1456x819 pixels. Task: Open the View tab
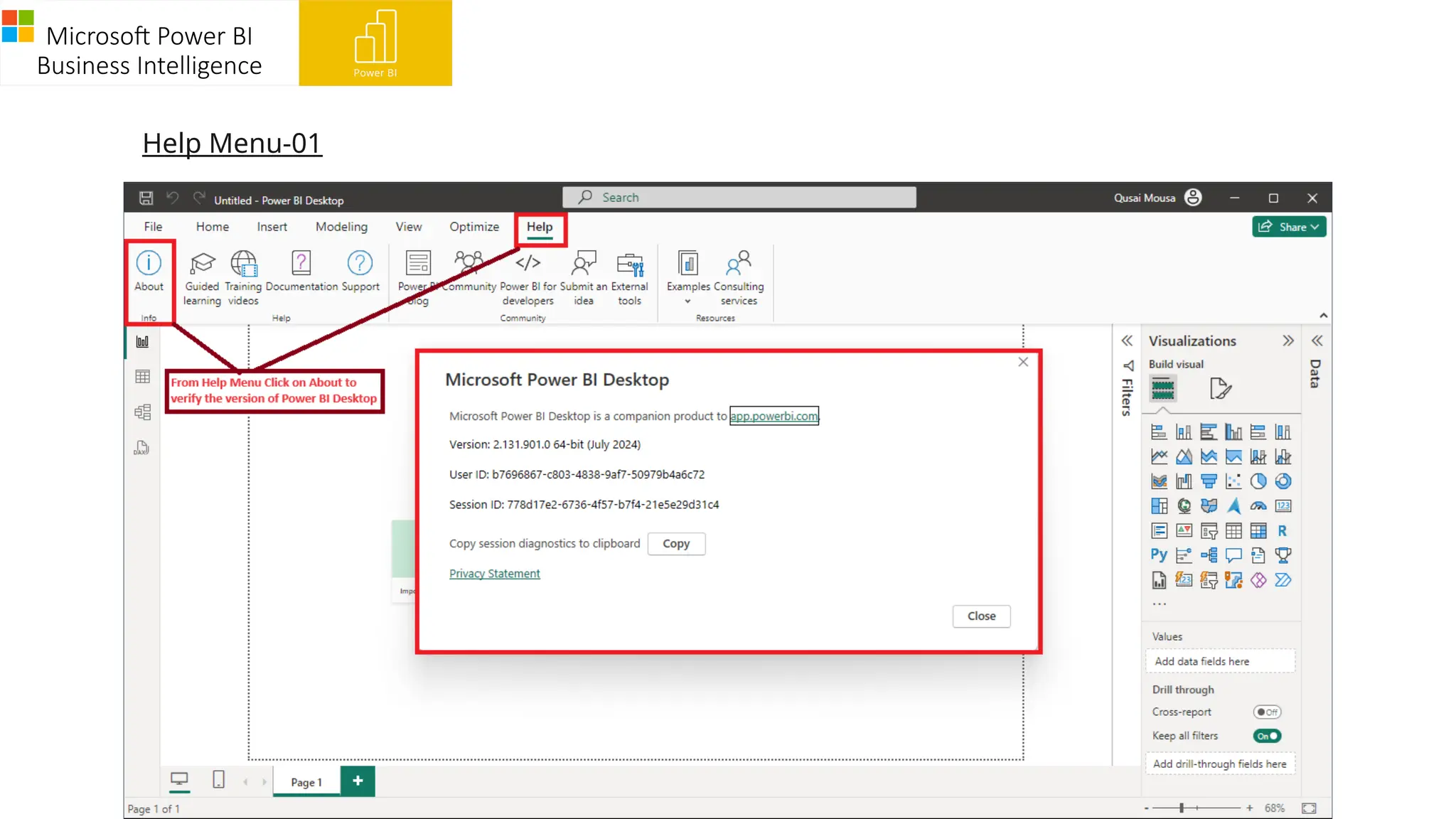(408, 227)
